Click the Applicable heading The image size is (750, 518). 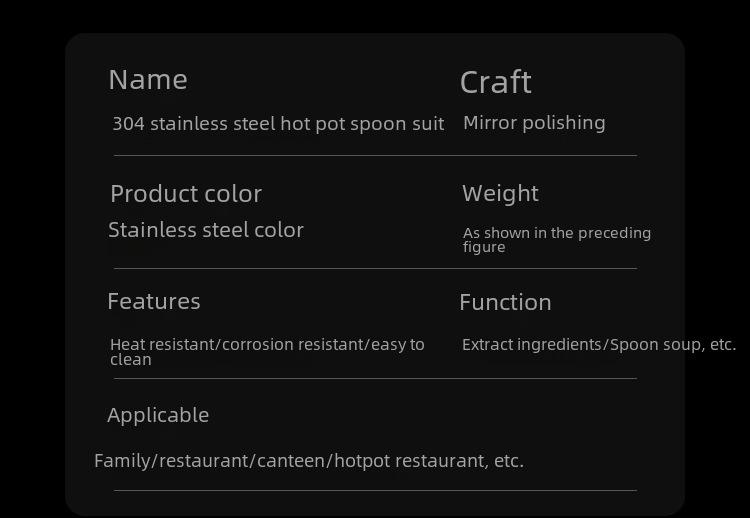tap(158, 415)
